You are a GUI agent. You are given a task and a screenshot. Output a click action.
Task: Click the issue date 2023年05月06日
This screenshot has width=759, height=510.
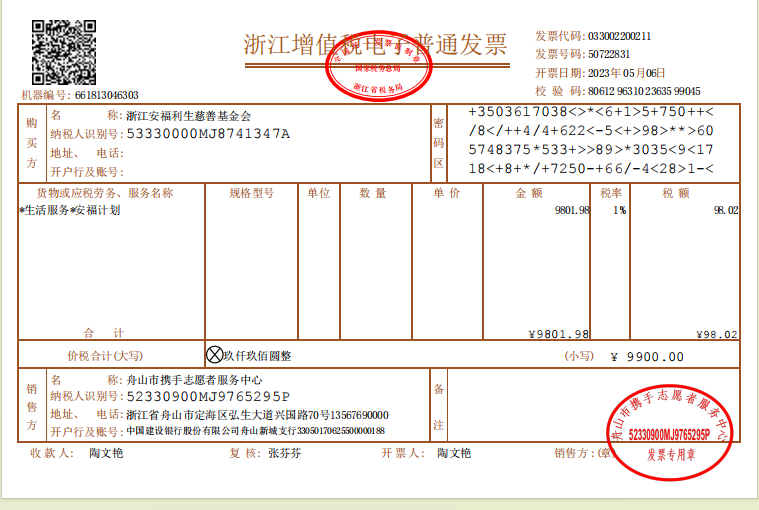point(626,73)
